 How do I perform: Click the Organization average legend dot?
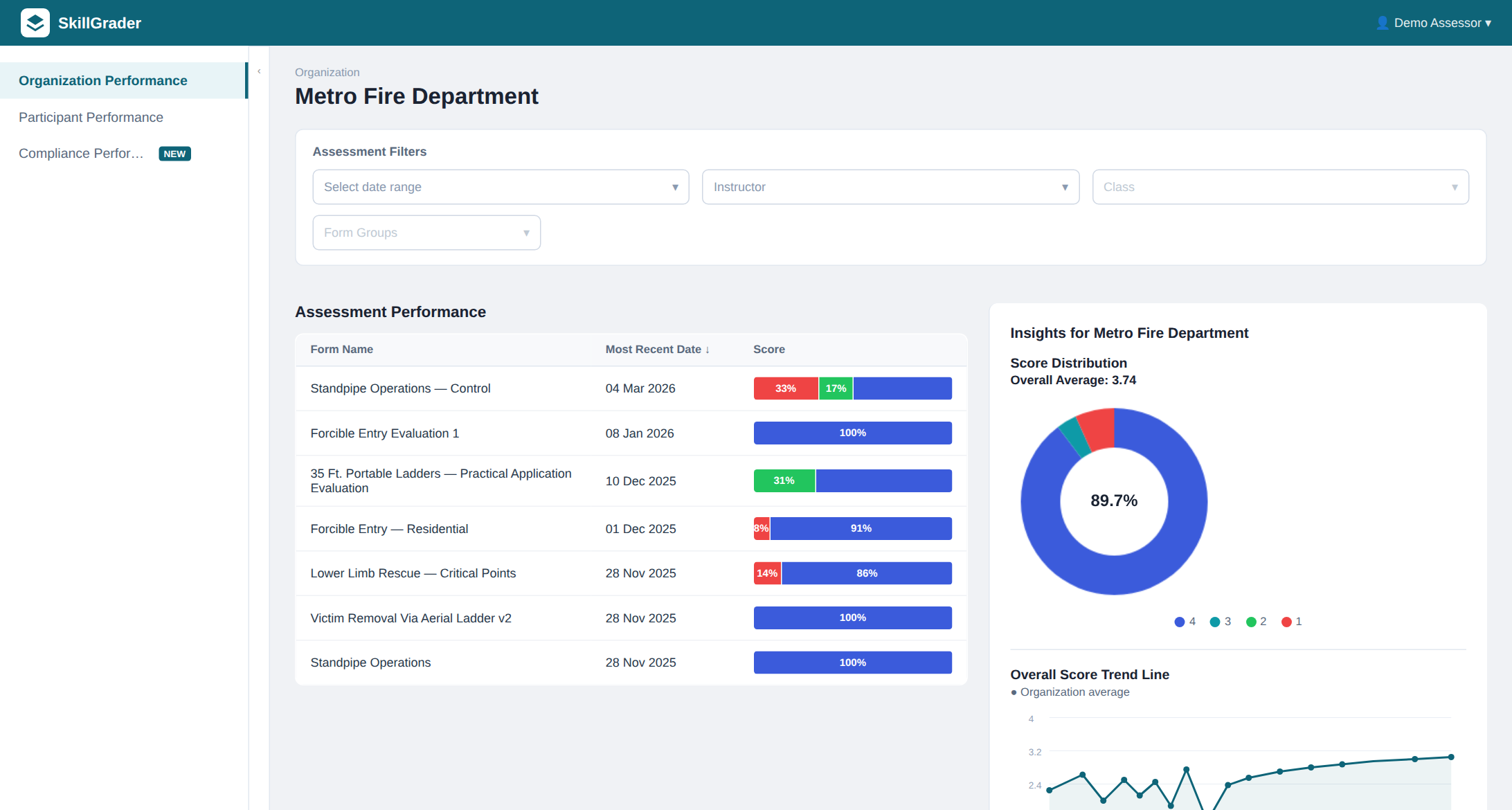[x=1014, y=692]
